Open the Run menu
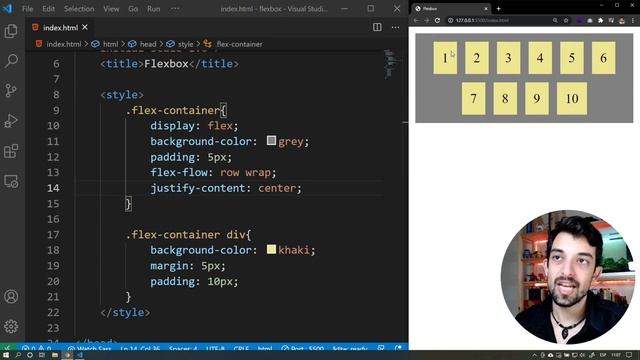 coord(153,9)
